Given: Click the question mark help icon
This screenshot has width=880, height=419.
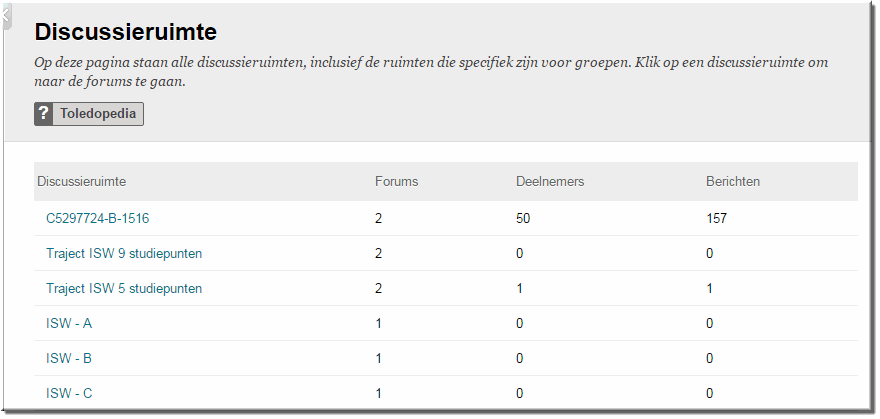Looking at the screenshot, I should 43,114.
